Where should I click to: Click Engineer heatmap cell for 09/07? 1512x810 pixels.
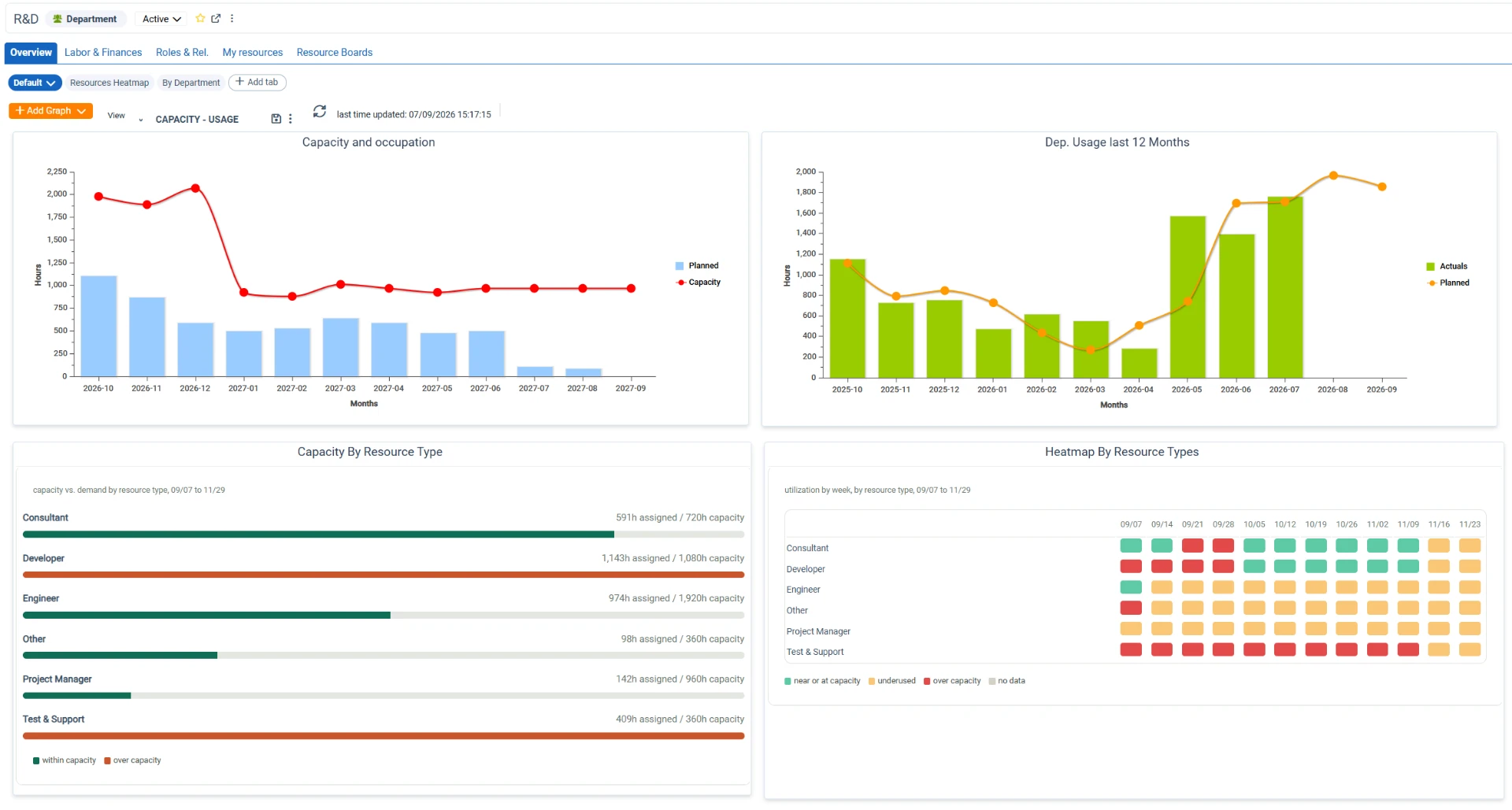1132,587
